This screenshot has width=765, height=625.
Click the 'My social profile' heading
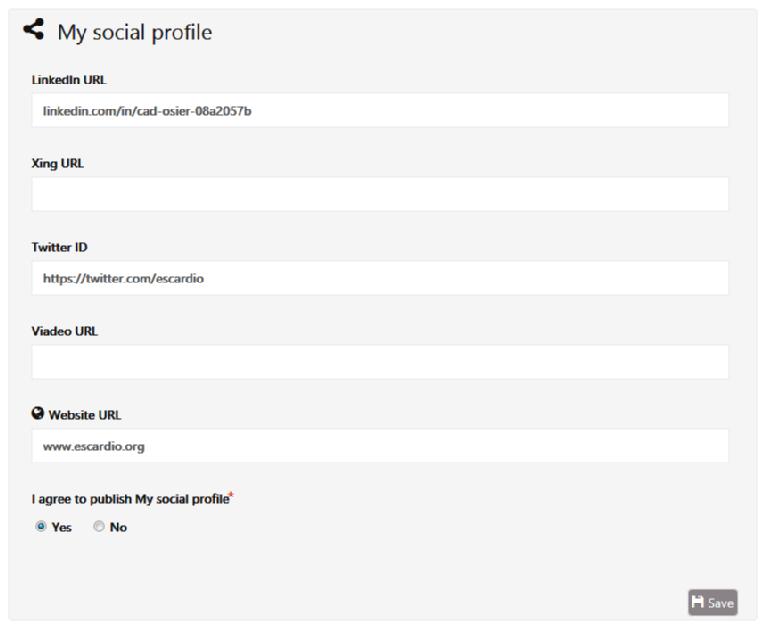click(x=134, y=32)
